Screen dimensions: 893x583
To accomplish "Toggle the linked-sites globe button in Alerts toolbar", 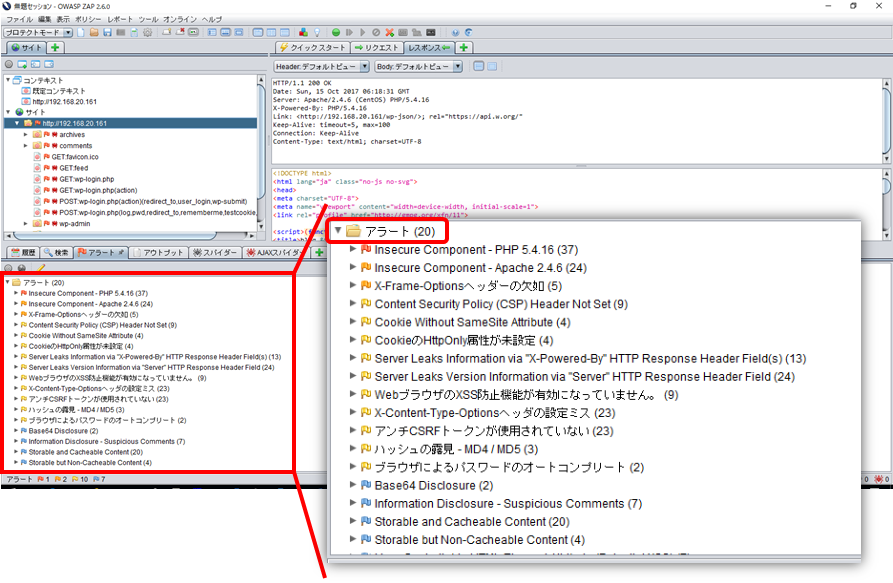I will tap(22, 268).
